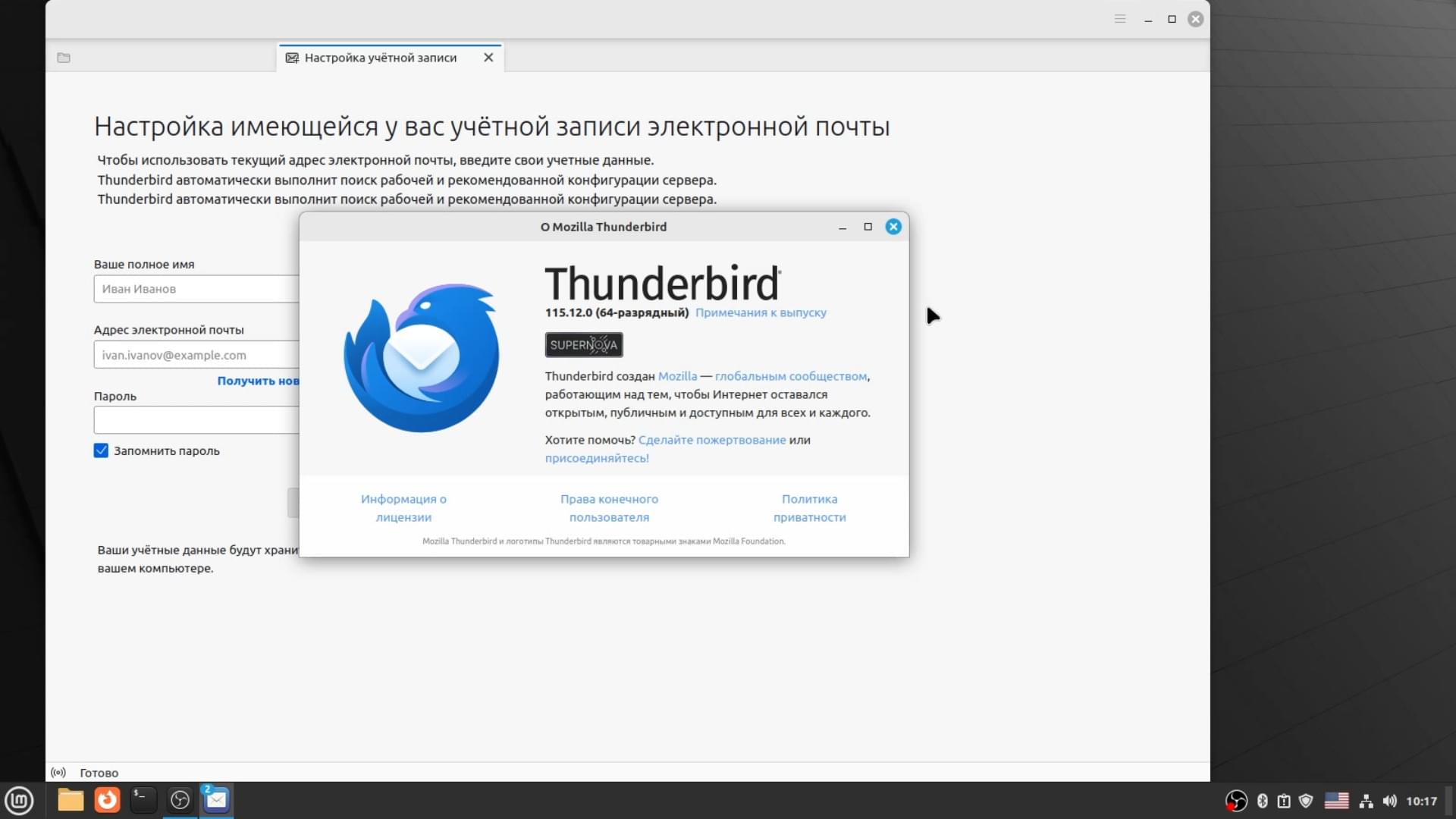Screen dimensions: 1456x819
Task: Maximize the main Thunderbird window
Action: [1172, 19]
